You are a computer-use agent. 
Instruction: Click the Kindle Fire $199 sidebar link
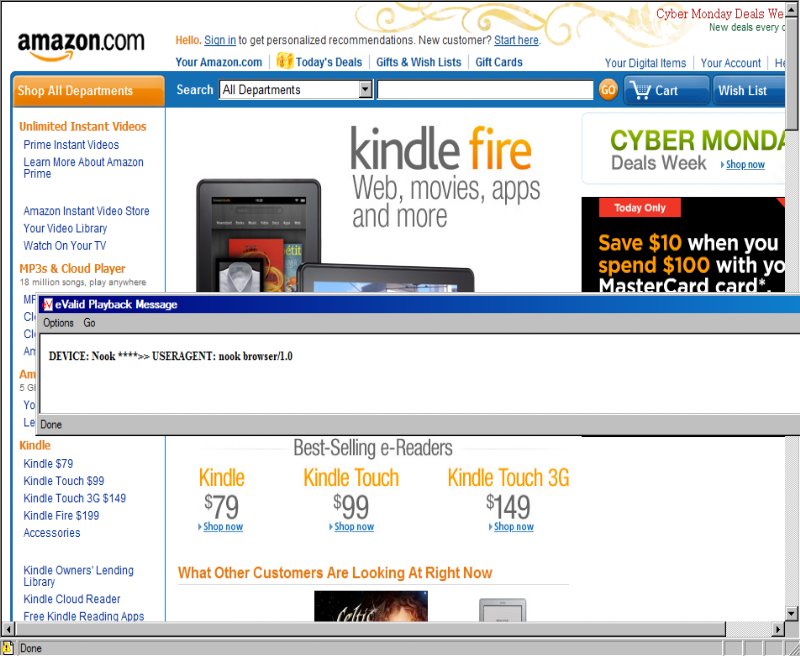[61, 515]
